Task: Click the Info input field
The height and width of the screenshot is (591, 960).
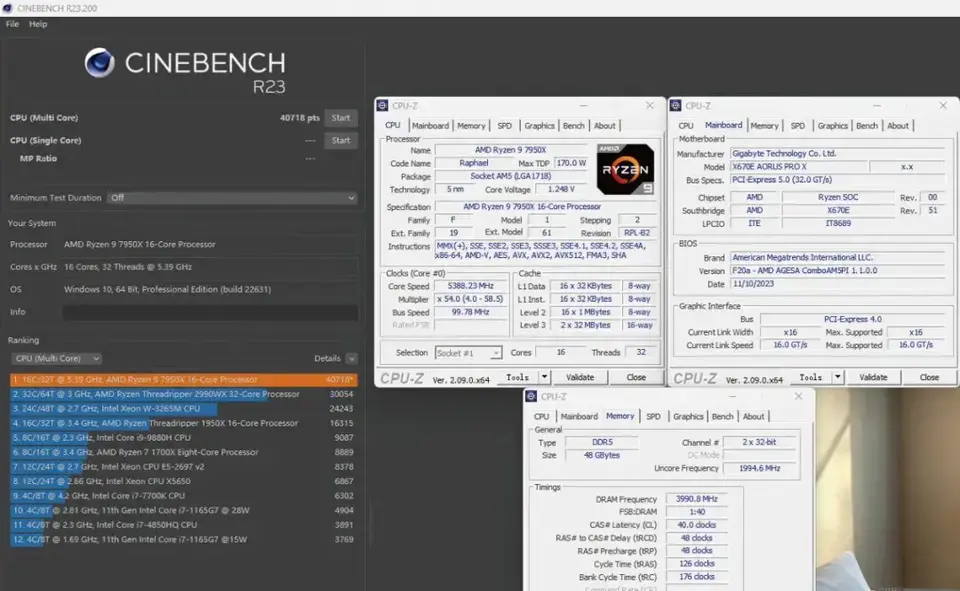Action: [x=210, y=312]
